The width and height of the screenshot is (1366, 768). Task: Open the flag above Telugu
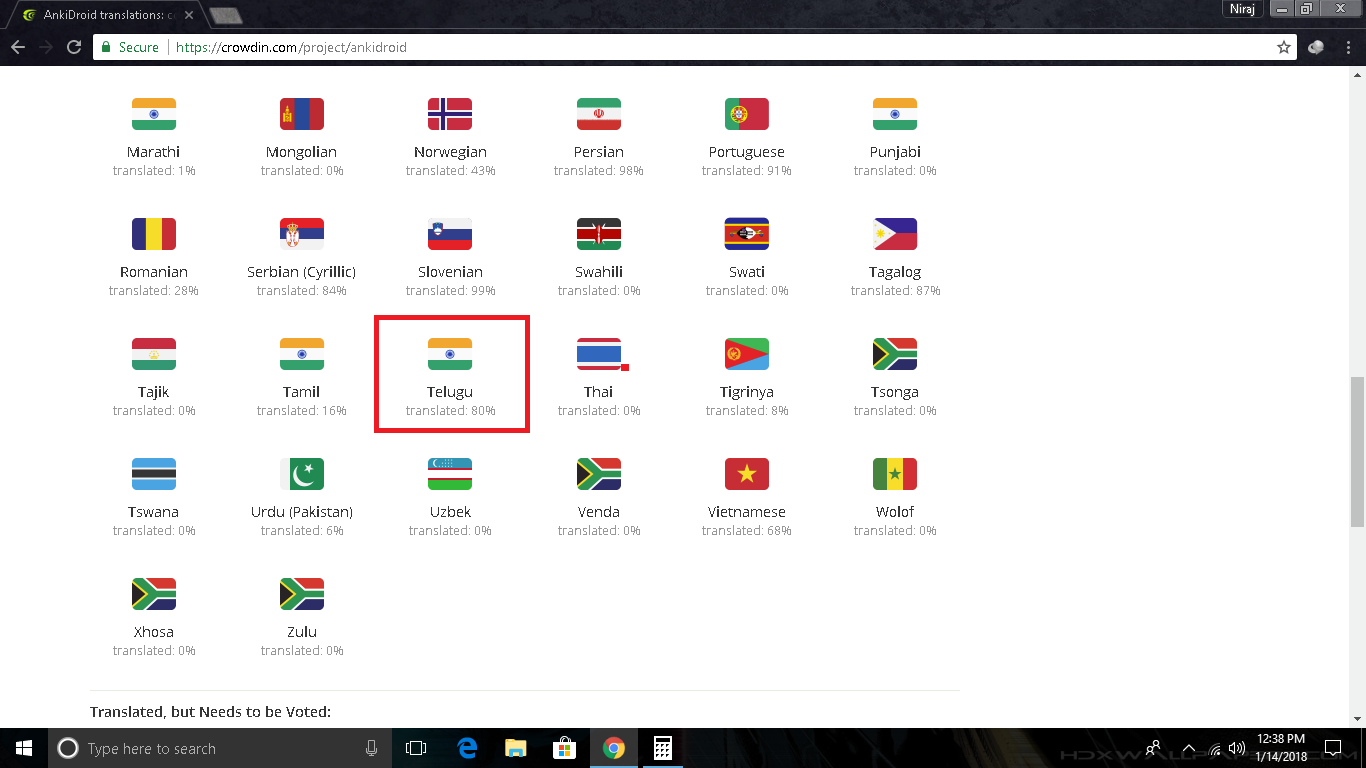(x=450, y=354)
